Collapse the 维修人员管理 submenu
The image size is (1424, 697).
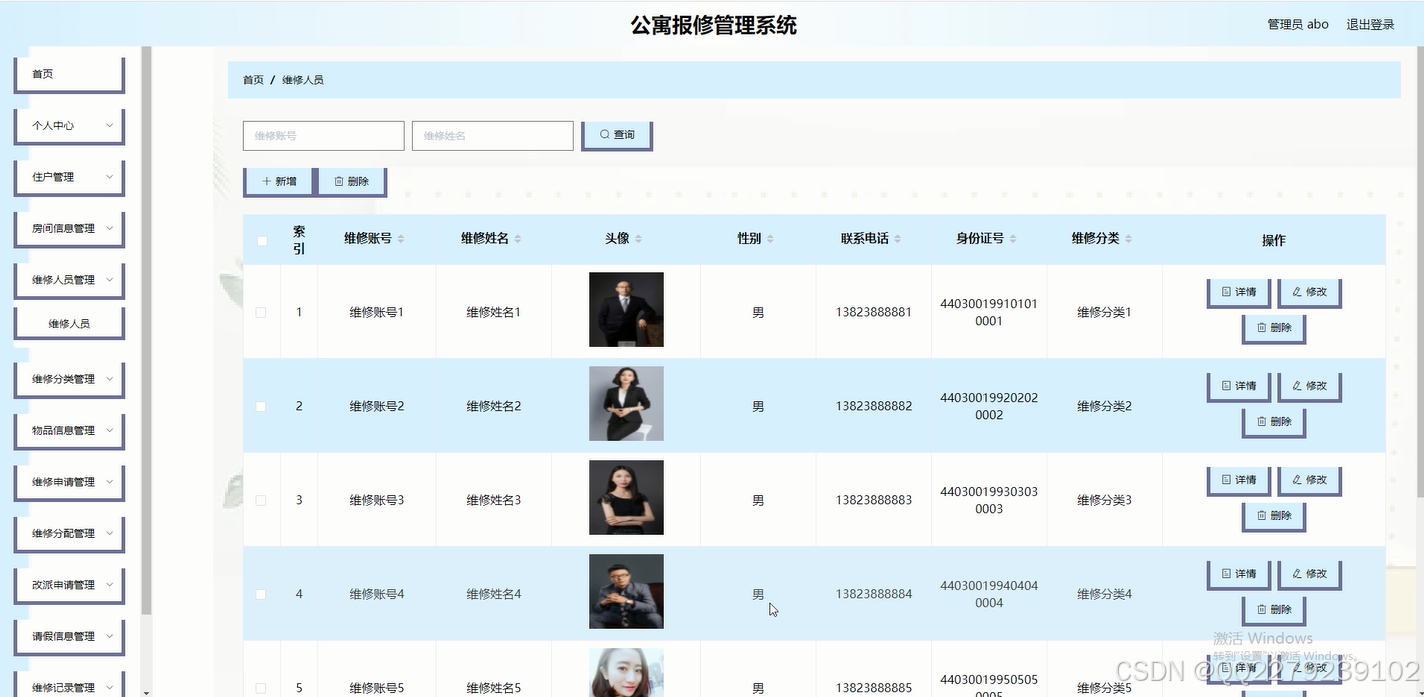[x=68, y=280]
